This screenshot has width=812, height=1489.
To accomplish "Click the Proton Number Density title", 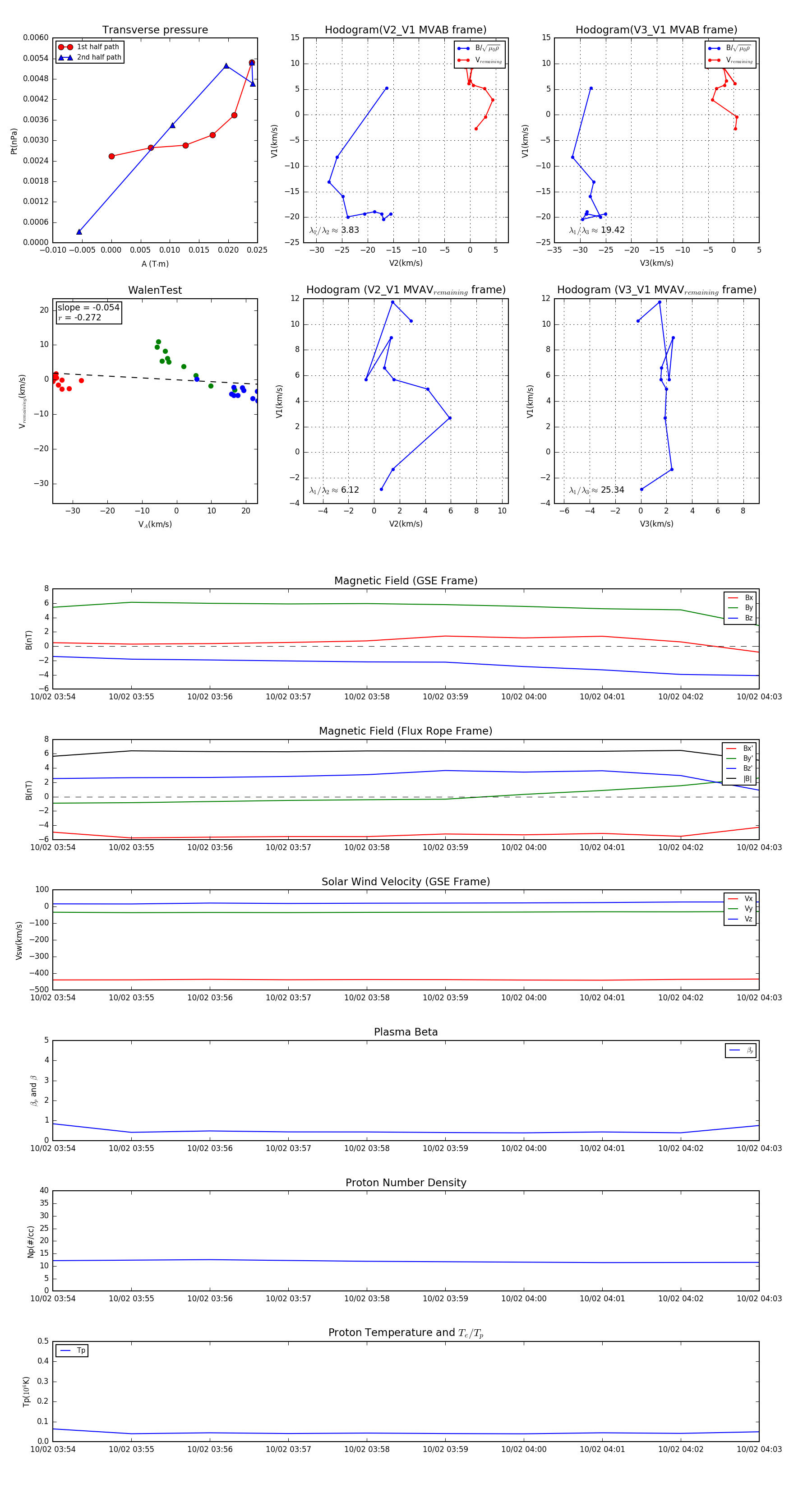I will (x=406, y=1182).
